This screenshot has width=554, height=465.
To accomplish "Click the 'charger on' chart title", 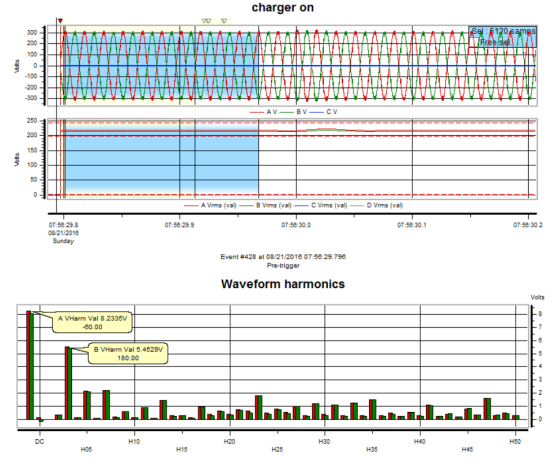I will (x=283, y=7).
